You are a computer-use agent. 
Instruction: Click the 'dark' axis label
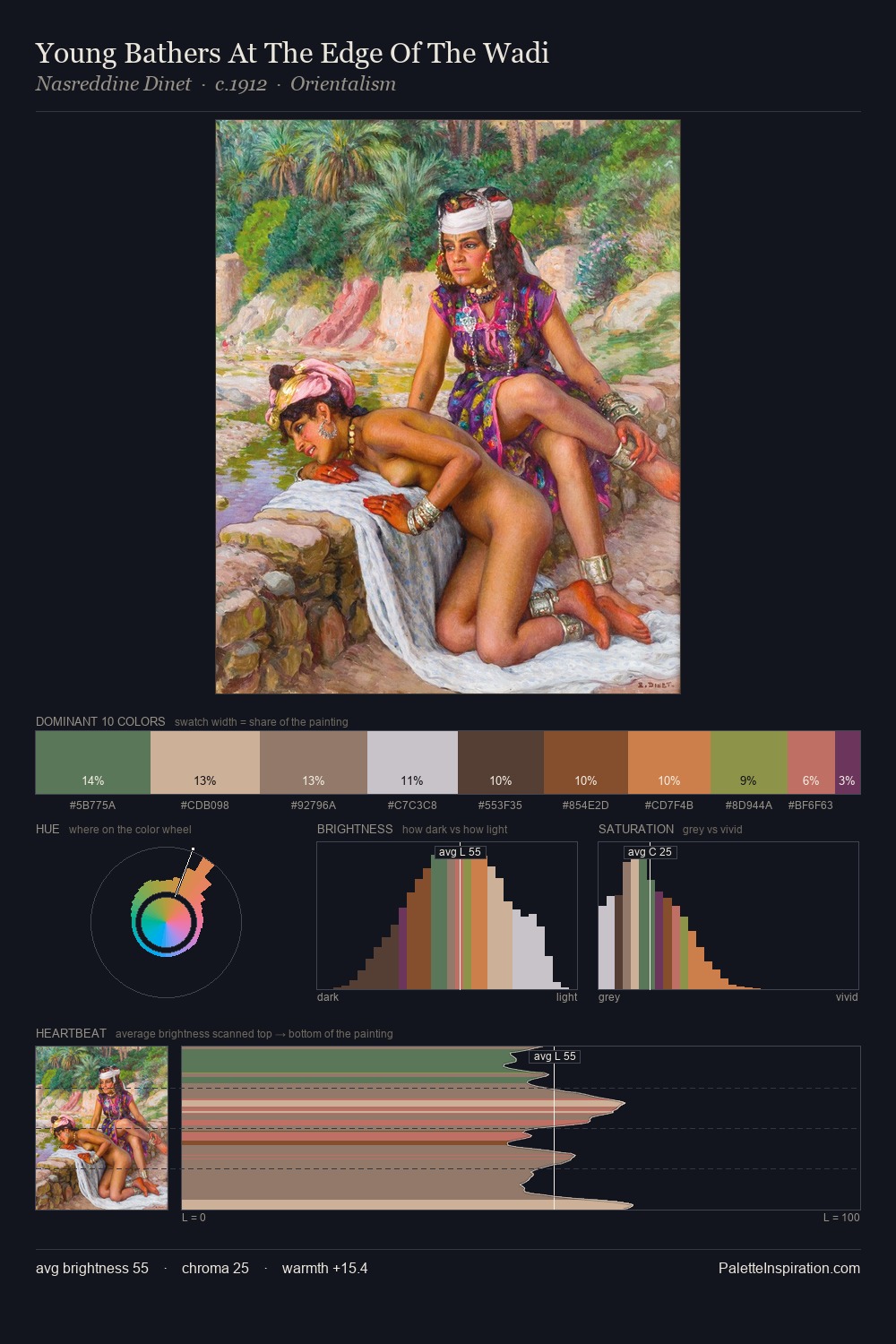tap(328, 997)
